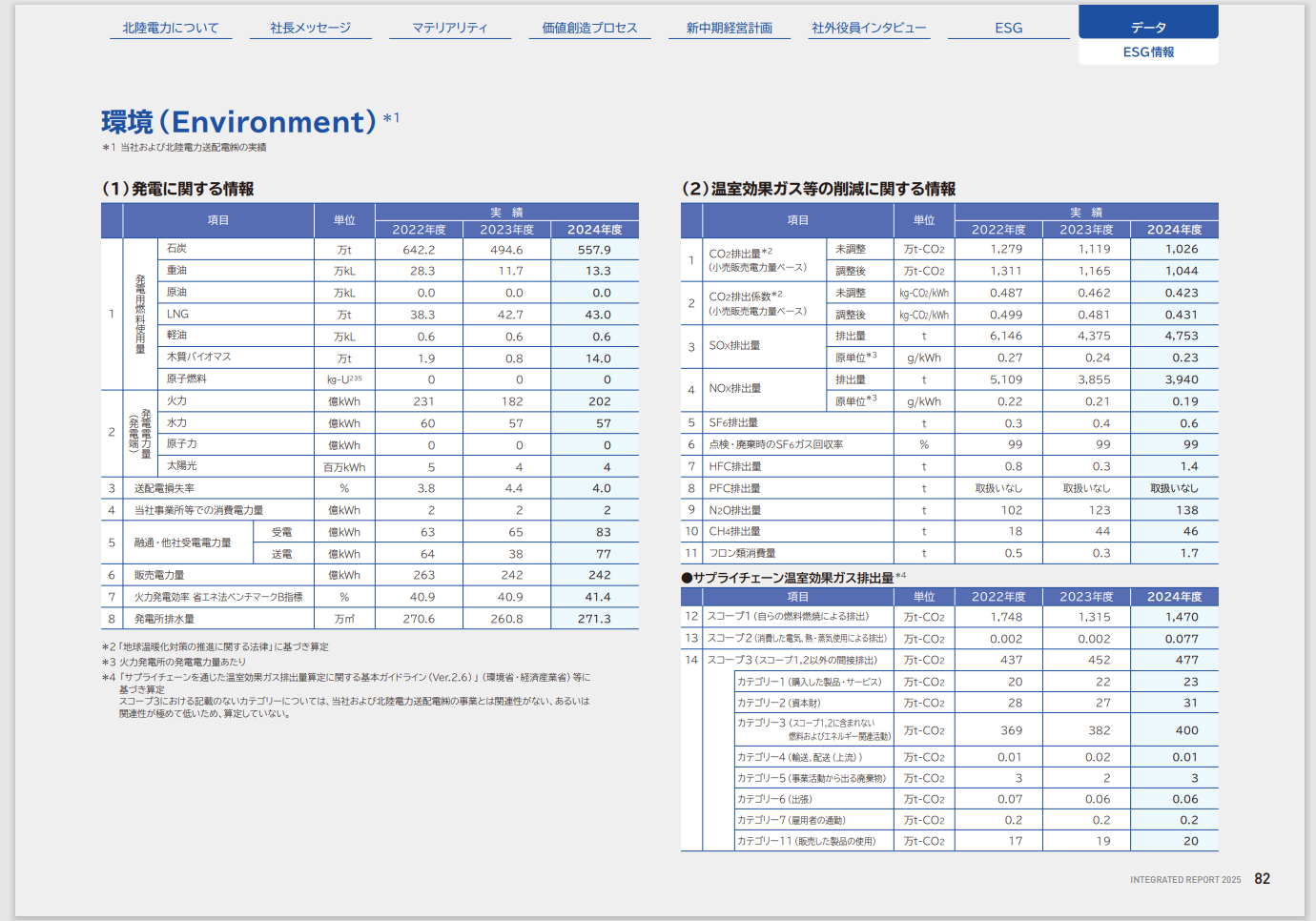Click the カテゴリー11 row label
This screenshot has height=921, width=1316.
[806, 841]
